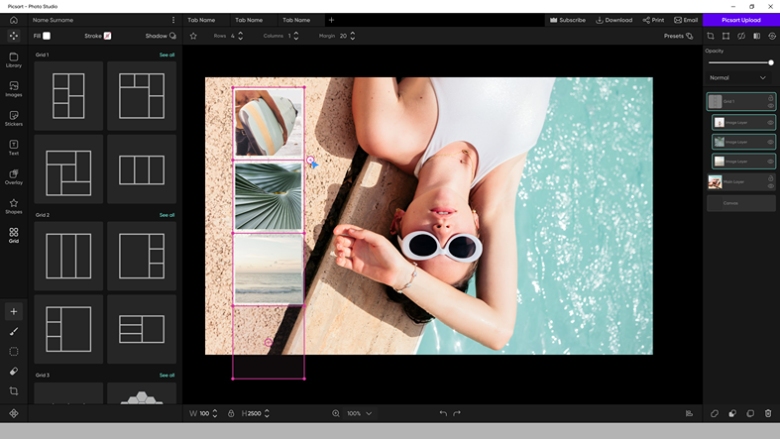Open the Normal blend mode dropdown
This screenshot has height=439, width=780.
[739, 77]
